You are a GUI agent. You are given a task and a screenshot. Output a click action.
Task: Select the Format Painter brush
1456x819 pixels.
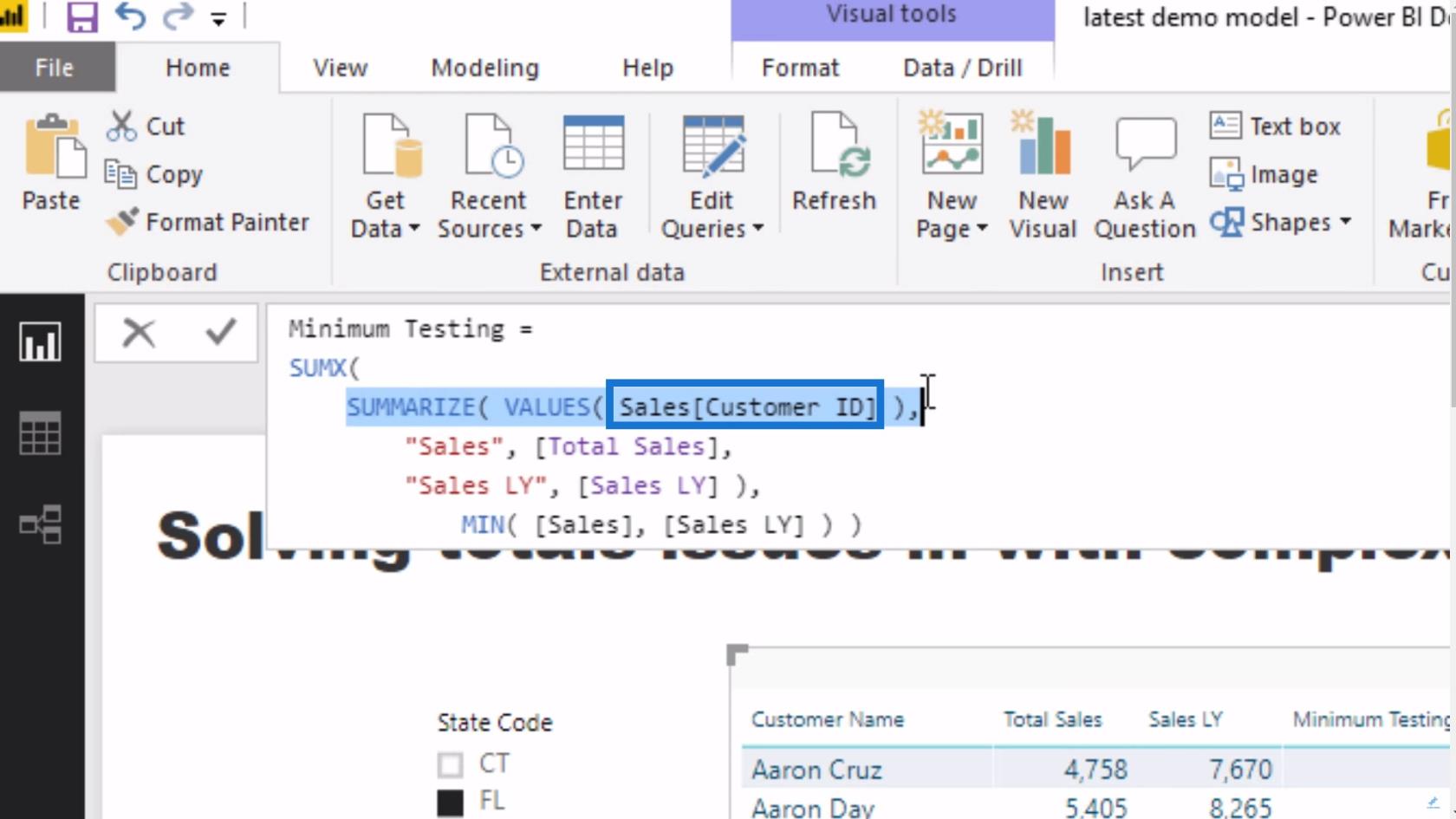click(x=206, y=223)
